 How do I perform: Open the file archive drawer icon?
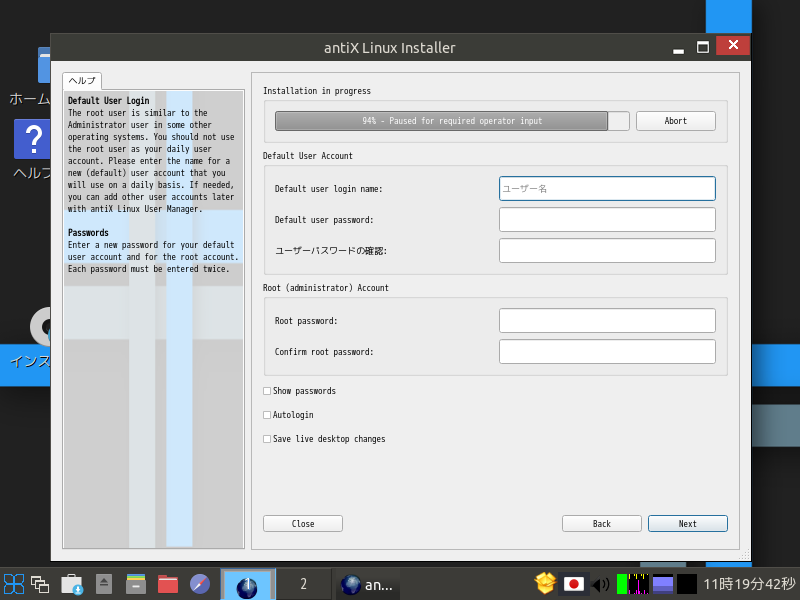[136, 584]
